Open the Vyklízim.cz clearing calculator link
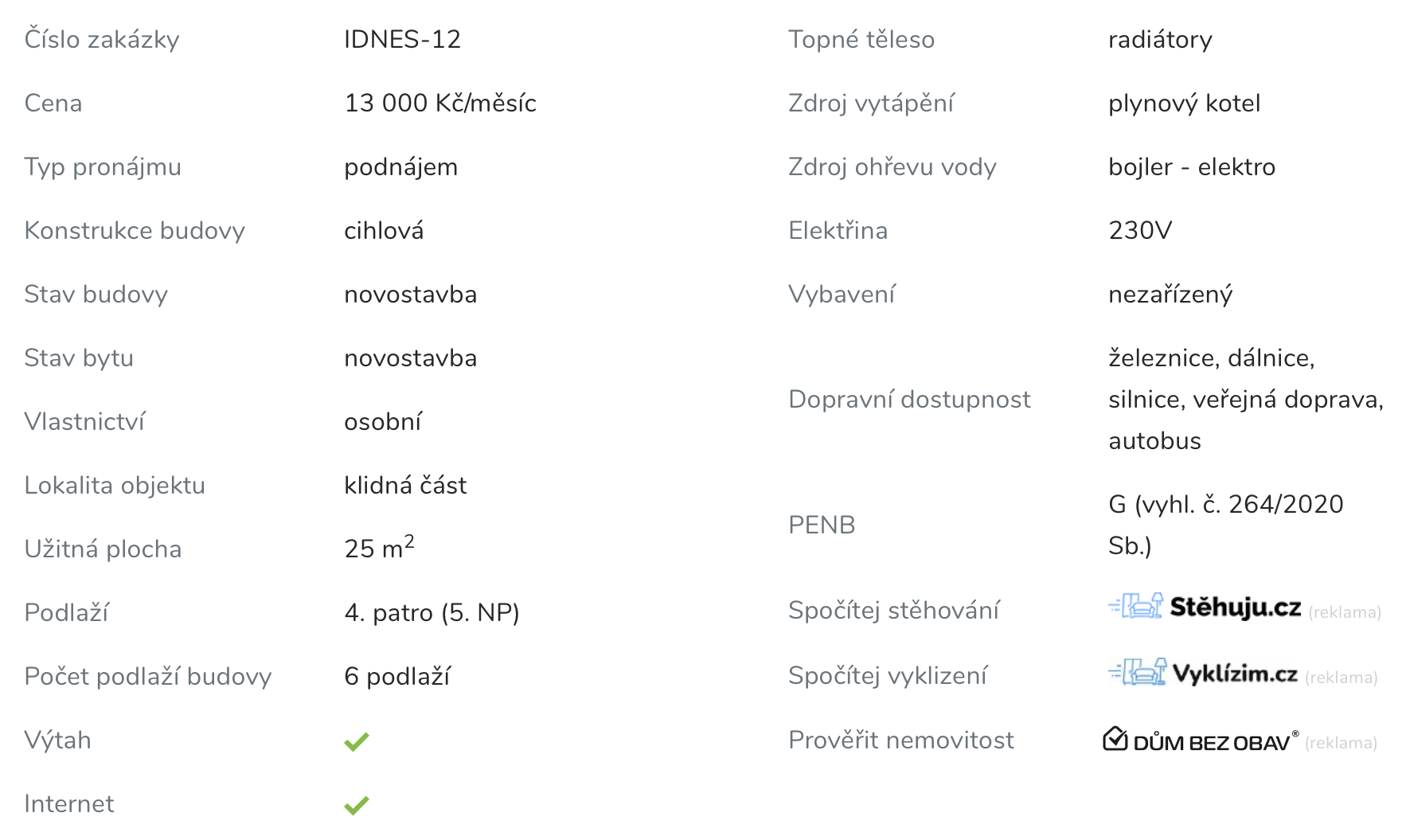This screenshot has width=1406, height=840. click(1235, 674)
